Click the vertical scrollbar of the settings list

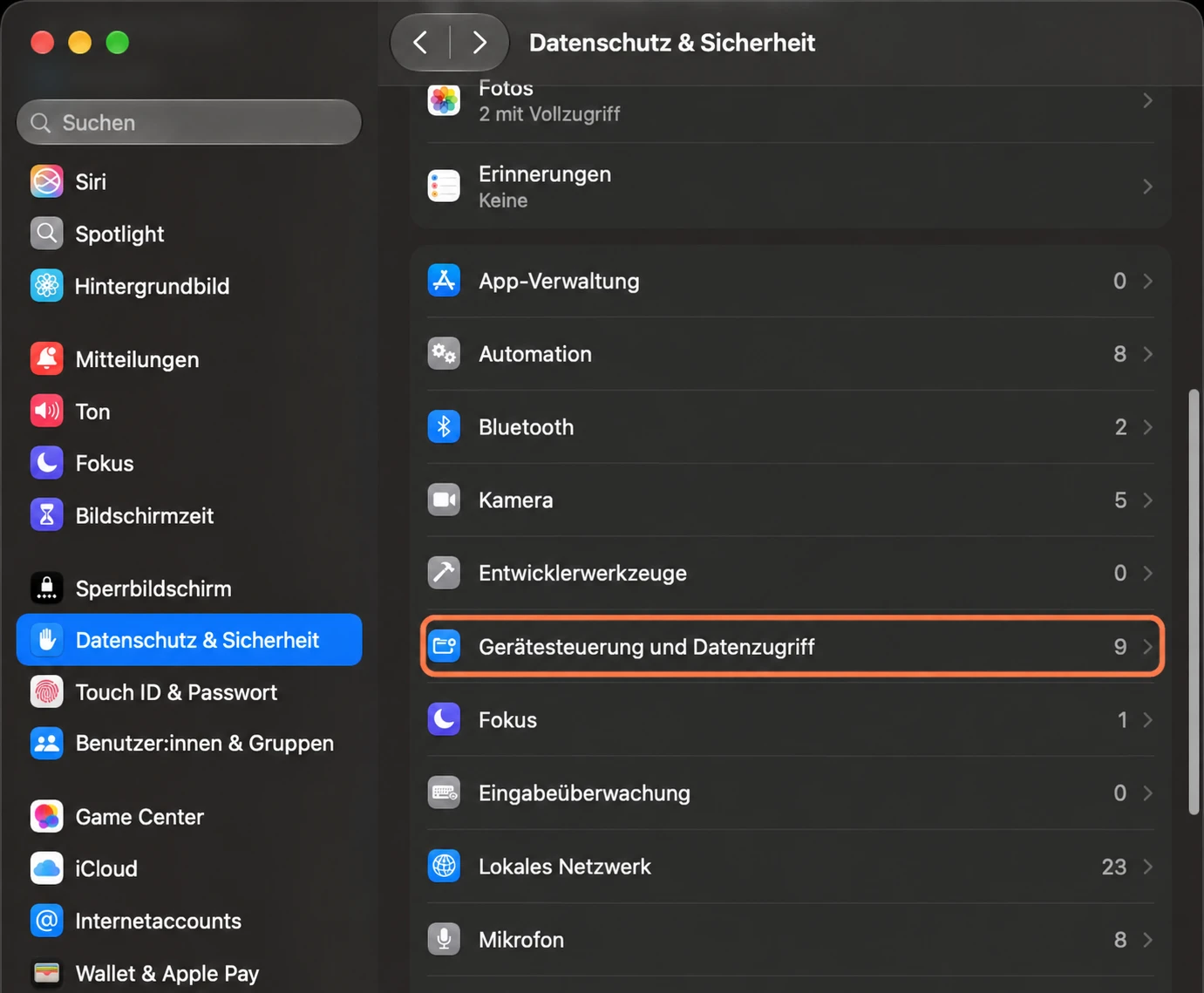pyautogui.click(x=1194, y=602)
